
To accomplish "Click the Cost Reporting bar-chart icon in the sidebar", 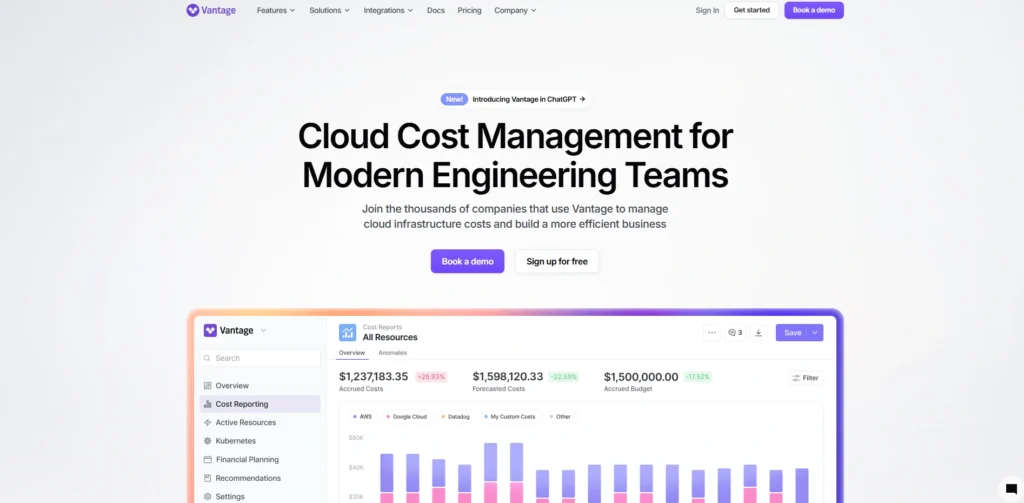I will pos(208,404).
